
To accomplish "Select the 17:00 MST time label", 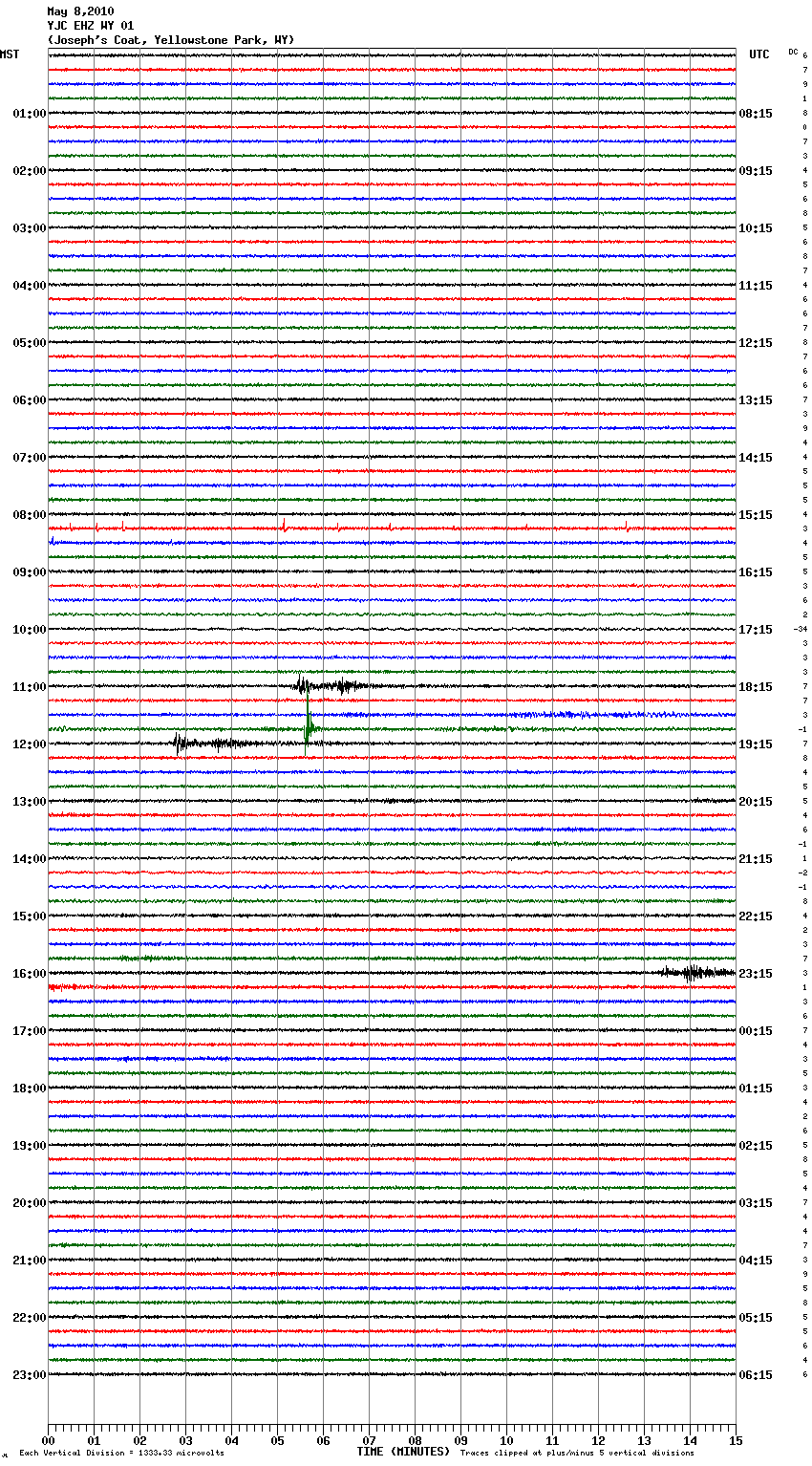I will pos(30,1031).
